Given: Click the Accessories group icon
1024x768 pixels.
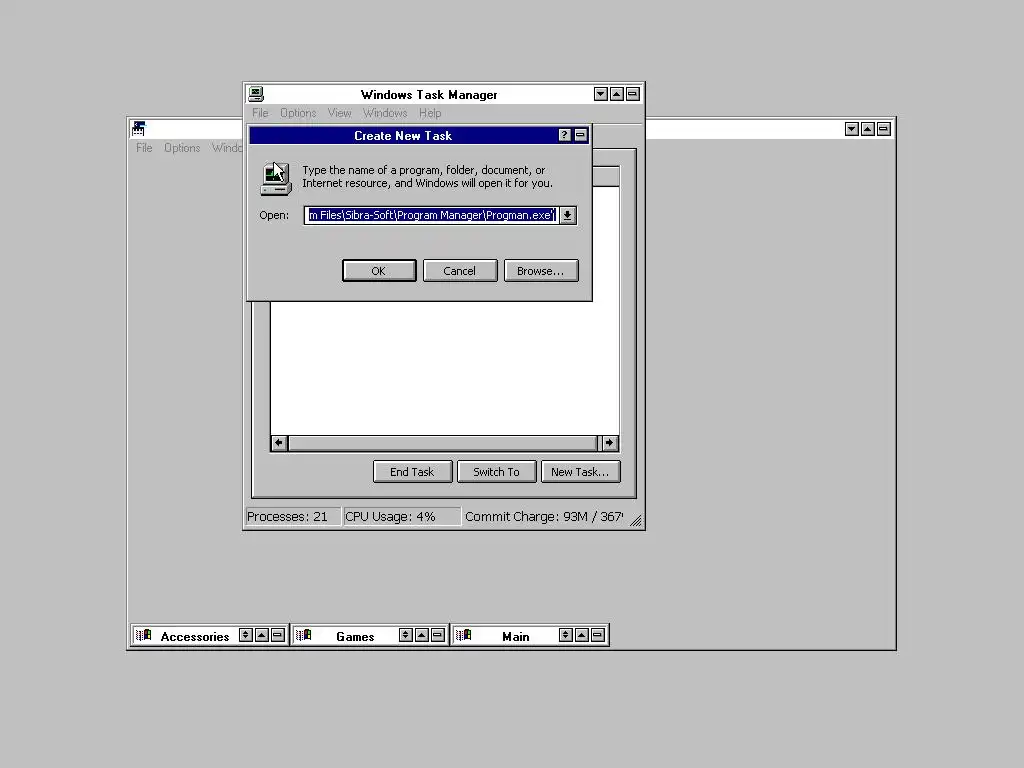Looking at the screenshot, I should (144, 635).
